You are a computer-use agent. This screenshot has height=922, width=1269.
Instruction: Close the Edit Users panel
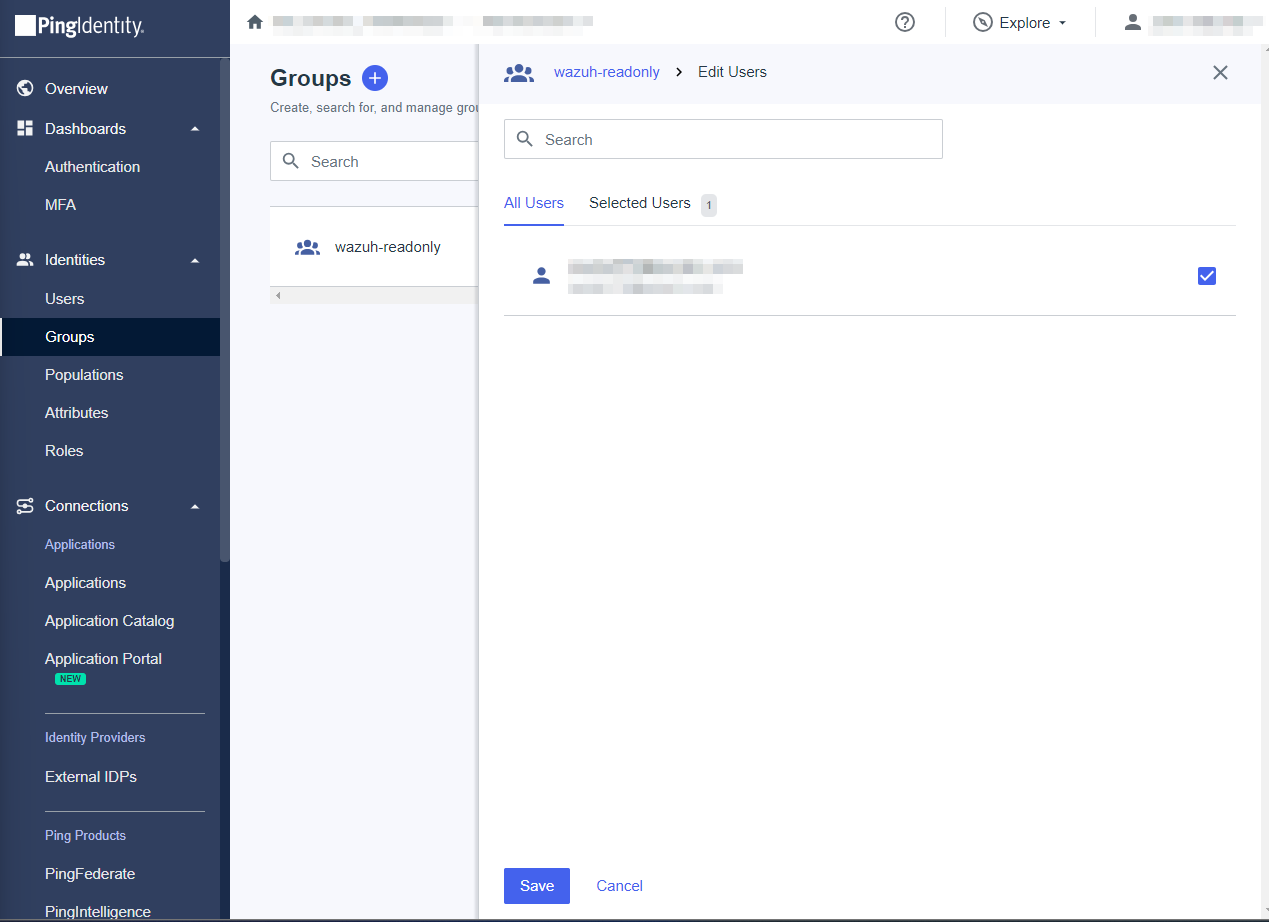tap(1220, 72)
